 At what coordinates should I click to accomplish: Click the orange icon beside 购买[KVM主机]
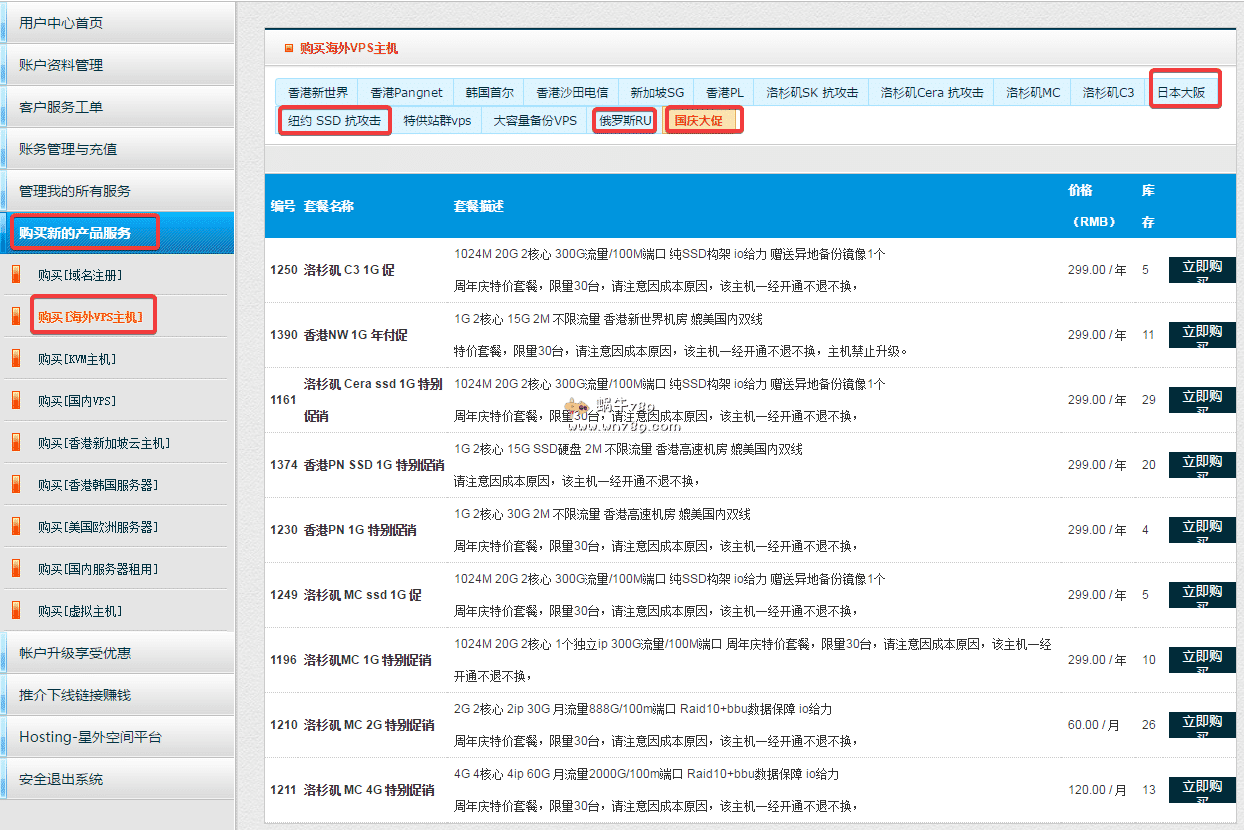click(15, 358)
